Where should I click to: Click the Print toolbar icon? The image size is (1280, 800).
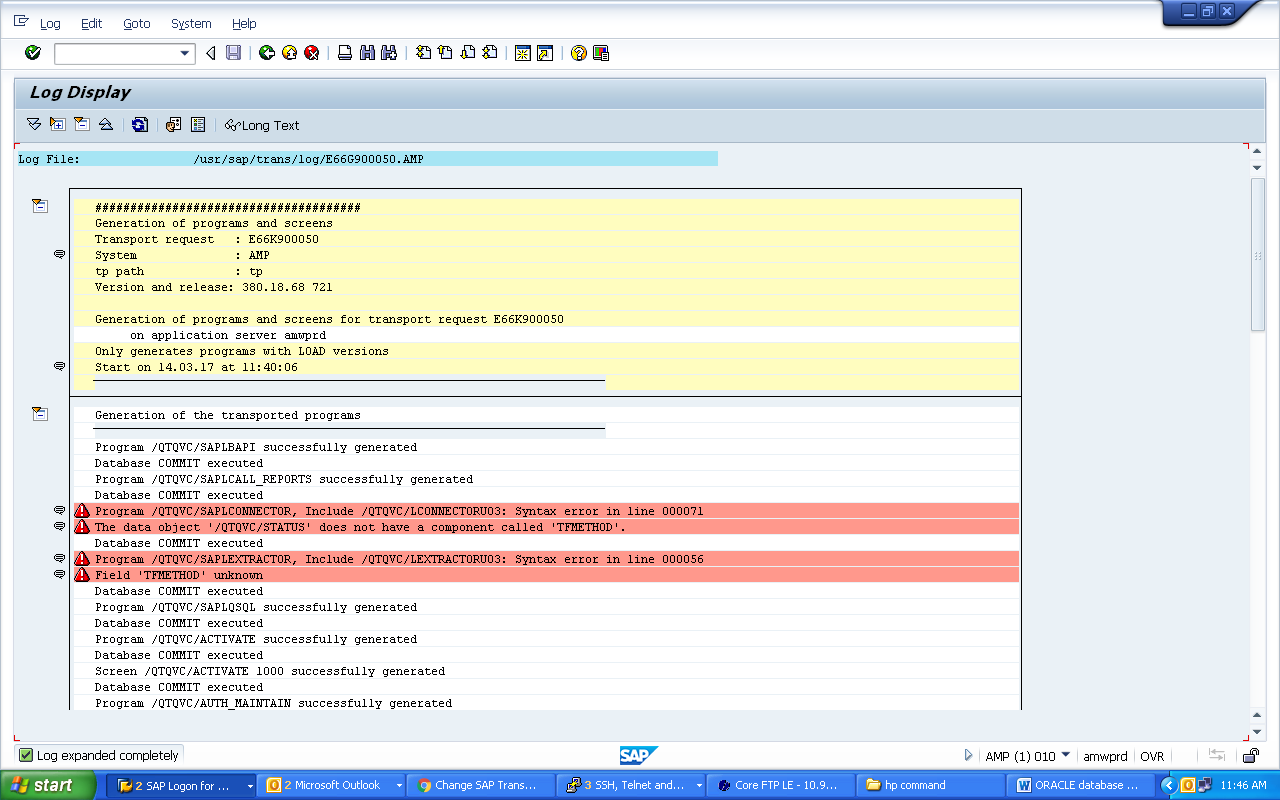(344, 53)
